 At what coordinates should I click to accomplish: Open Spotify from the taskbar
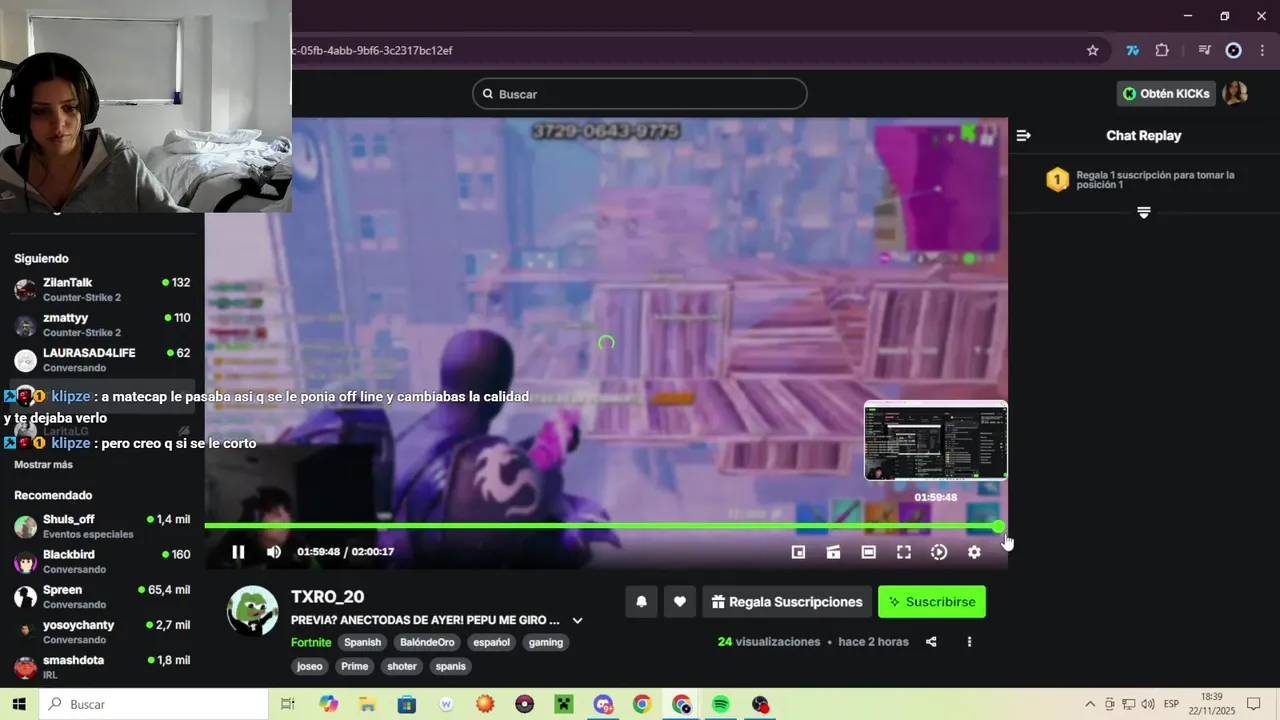pyautogui.click(x=721, y=704)
